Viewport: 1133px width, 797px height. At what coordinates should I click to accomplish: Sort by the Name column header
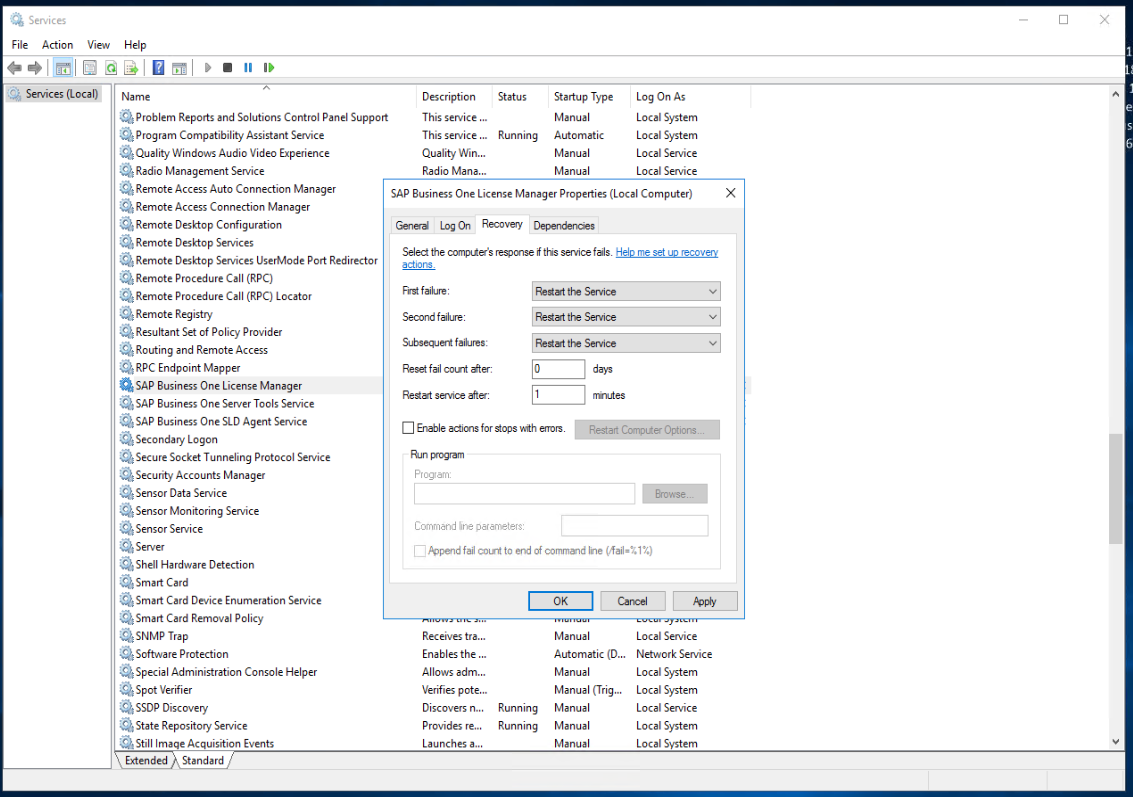pos(266,96)
